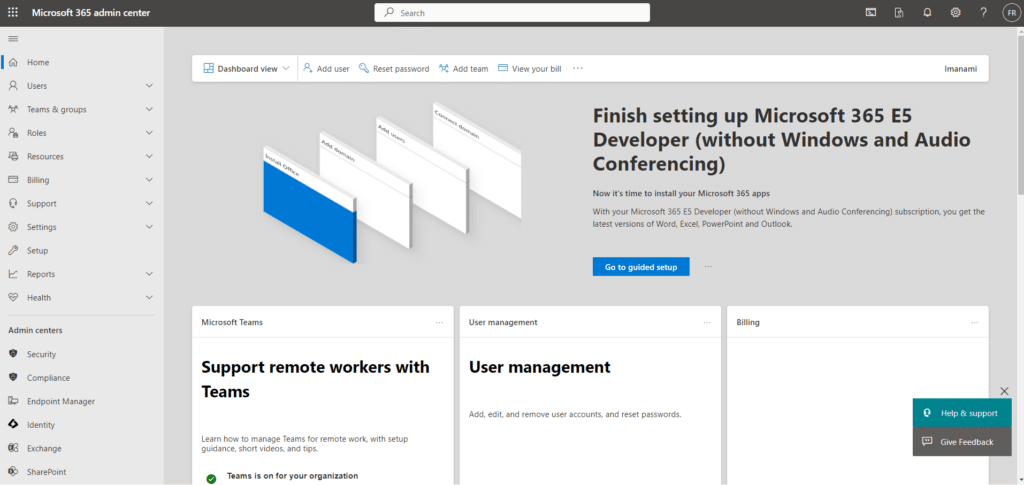Click the Health heart icon in the sidebar
The height and width of the screenshot is (485, 1024).
click(x=13, y=297)
